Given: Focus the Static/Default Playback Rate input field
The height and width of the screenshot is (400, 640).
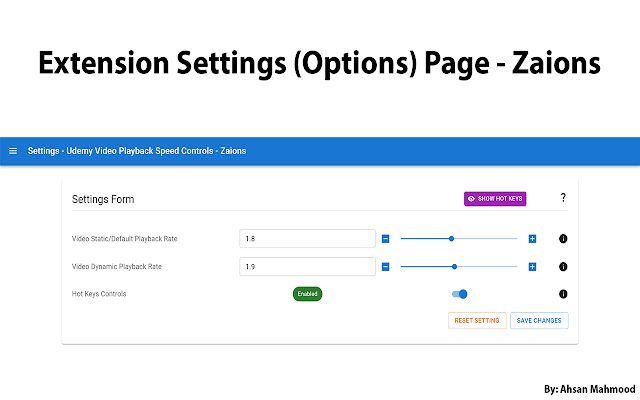Looking at the screenshot, I should tap(307, 239).
